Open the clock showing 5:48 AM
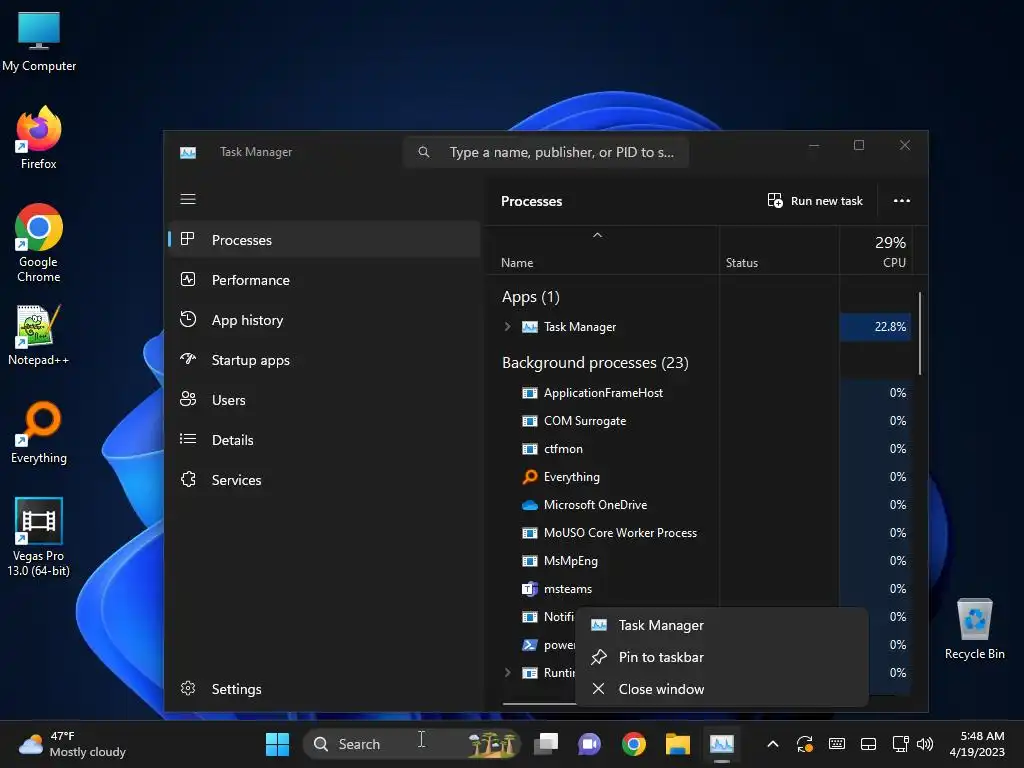This screenshot has height=768, width=1024. click(977, 744)
